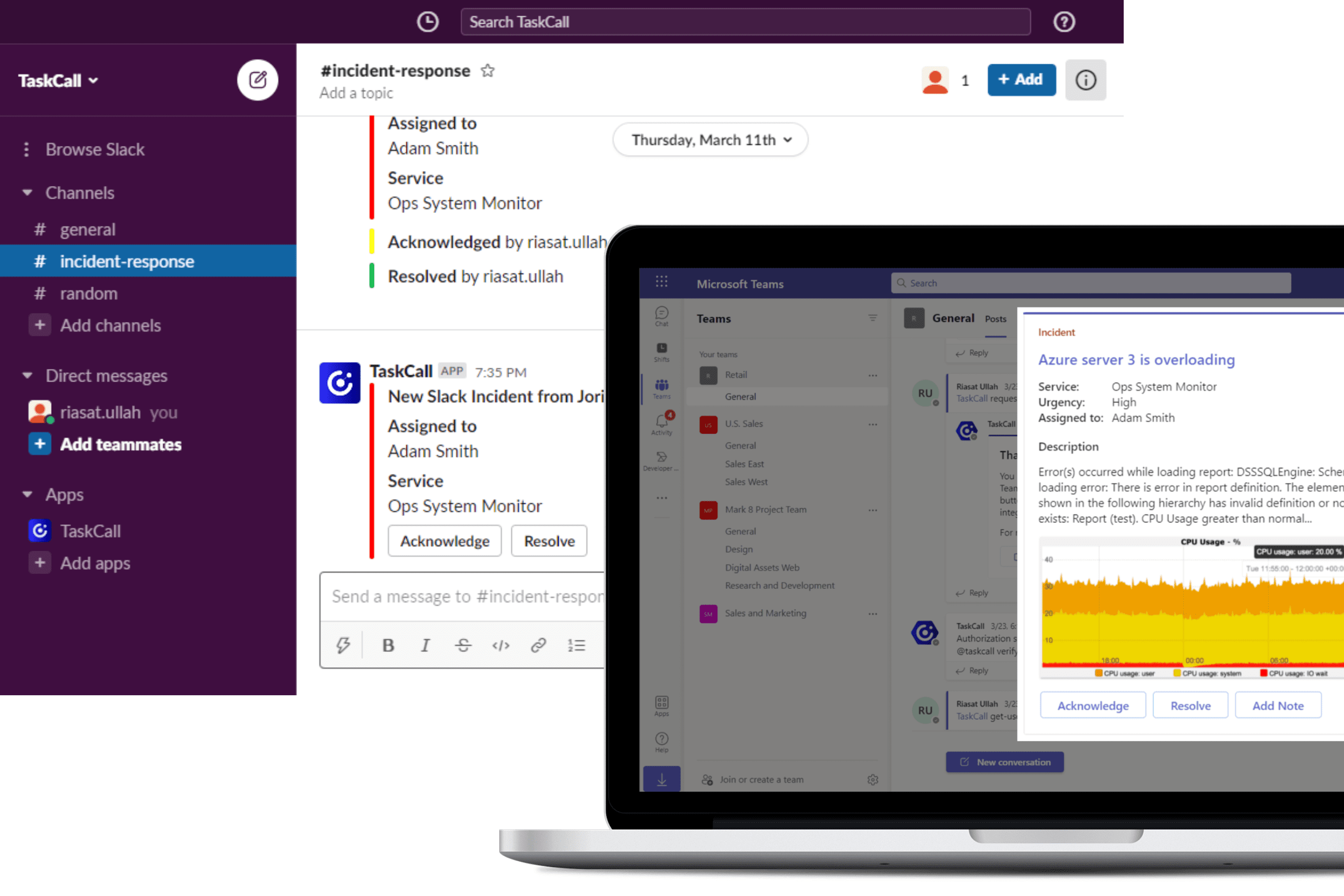Image resolution: width=1344 pixels, height=896 pixels.
Task: Open more options for Sales and Marketing team
Action: (873, 613)
